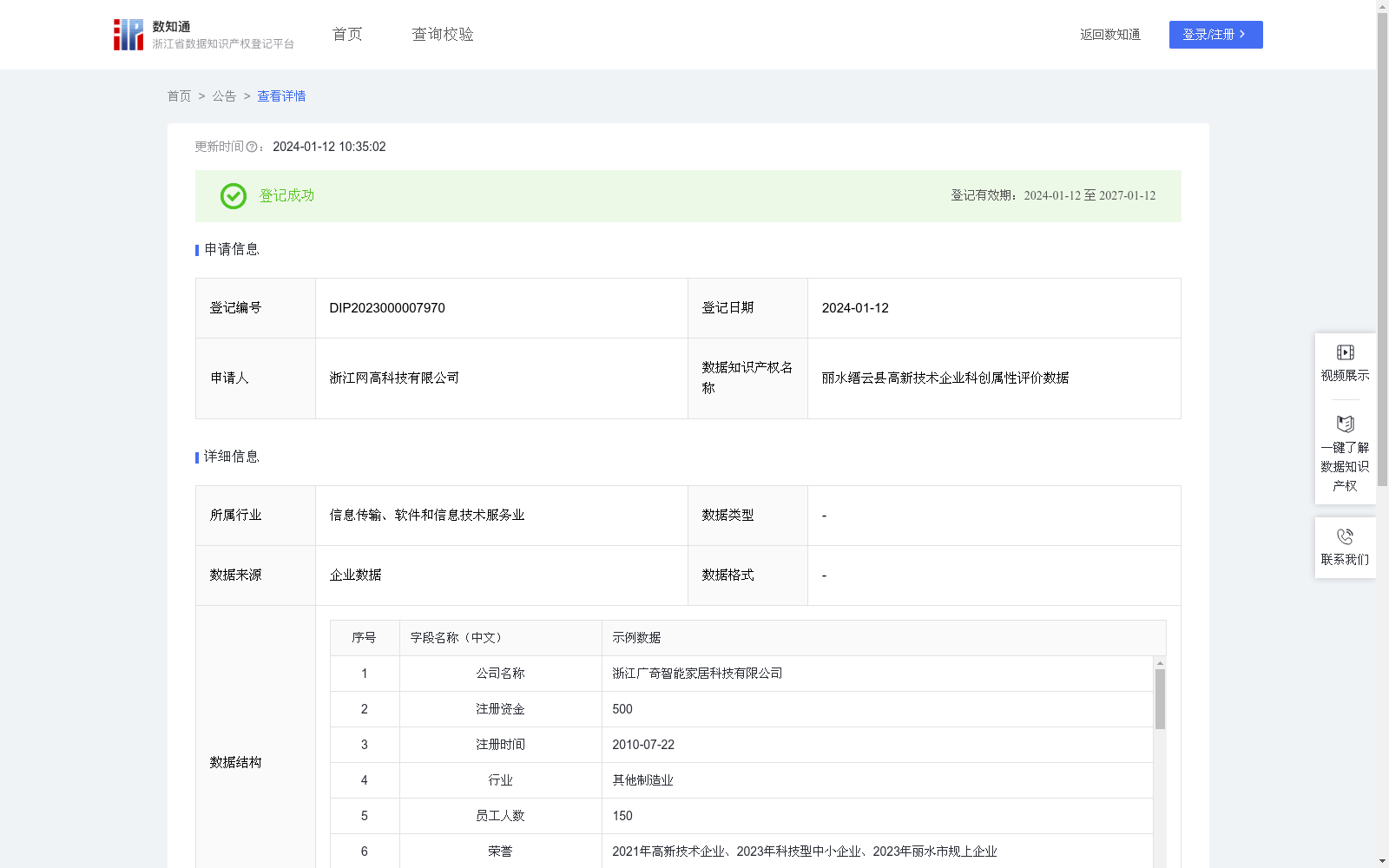Click the data table scroll-up arrow
Image resolution: width=1389 pixels, height=868 pixels.
(1160, 663)
